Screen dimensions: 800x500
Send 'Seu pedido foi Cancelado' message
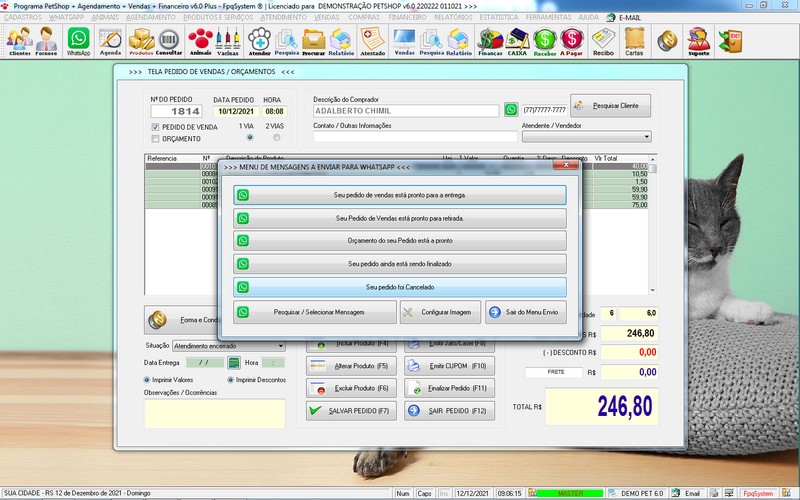coord(399,287)
